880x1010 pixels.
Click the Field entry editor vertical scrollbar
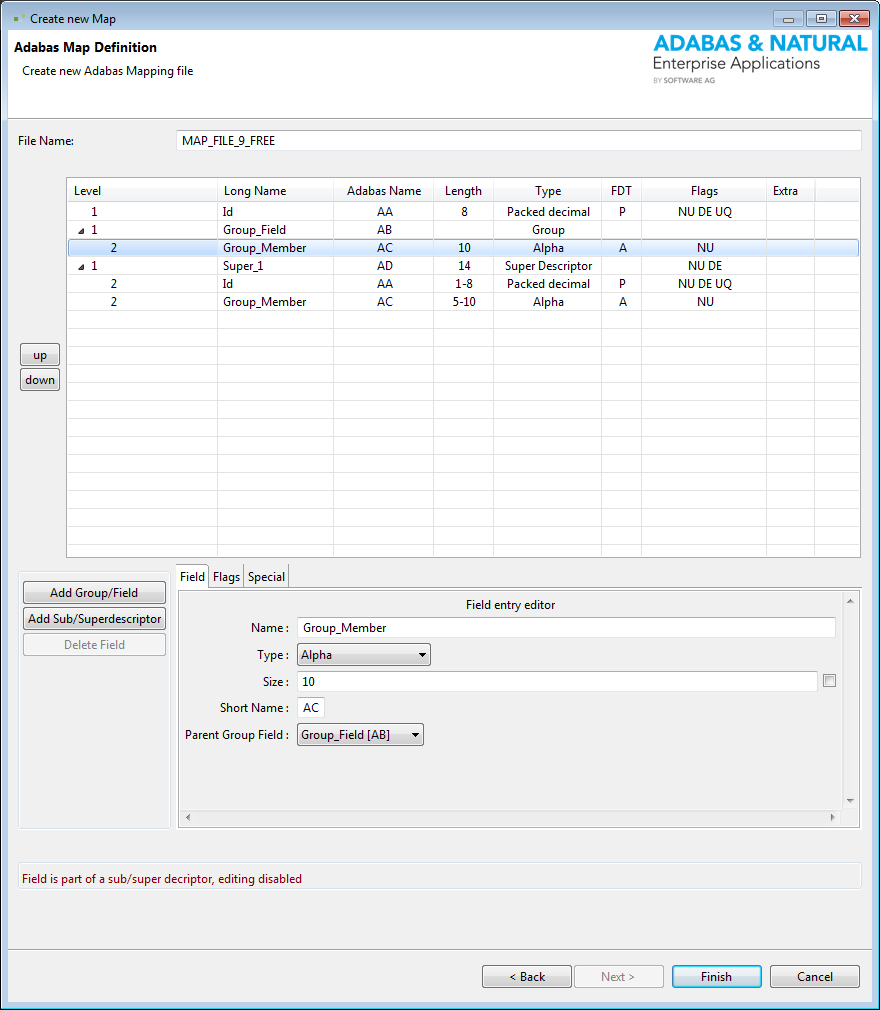[849, 700]
